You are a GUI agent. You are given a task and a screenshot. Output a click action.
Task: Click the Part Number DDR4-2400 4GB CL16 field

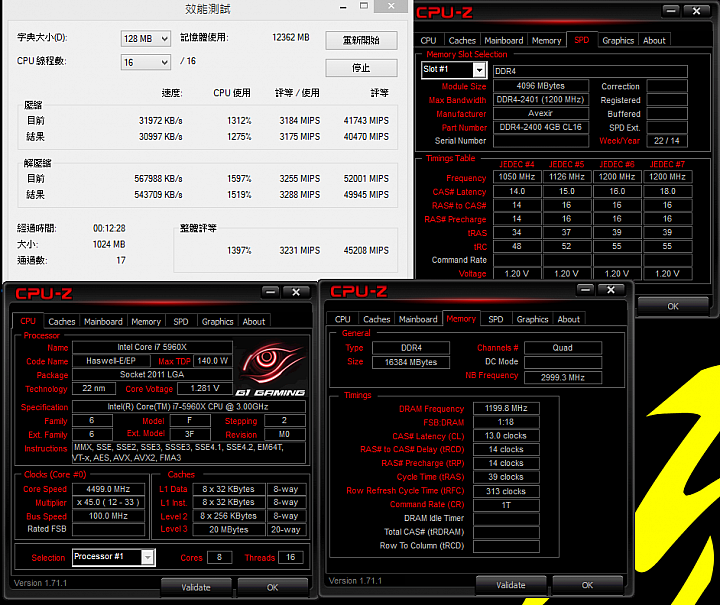click(x=540, y=127)
